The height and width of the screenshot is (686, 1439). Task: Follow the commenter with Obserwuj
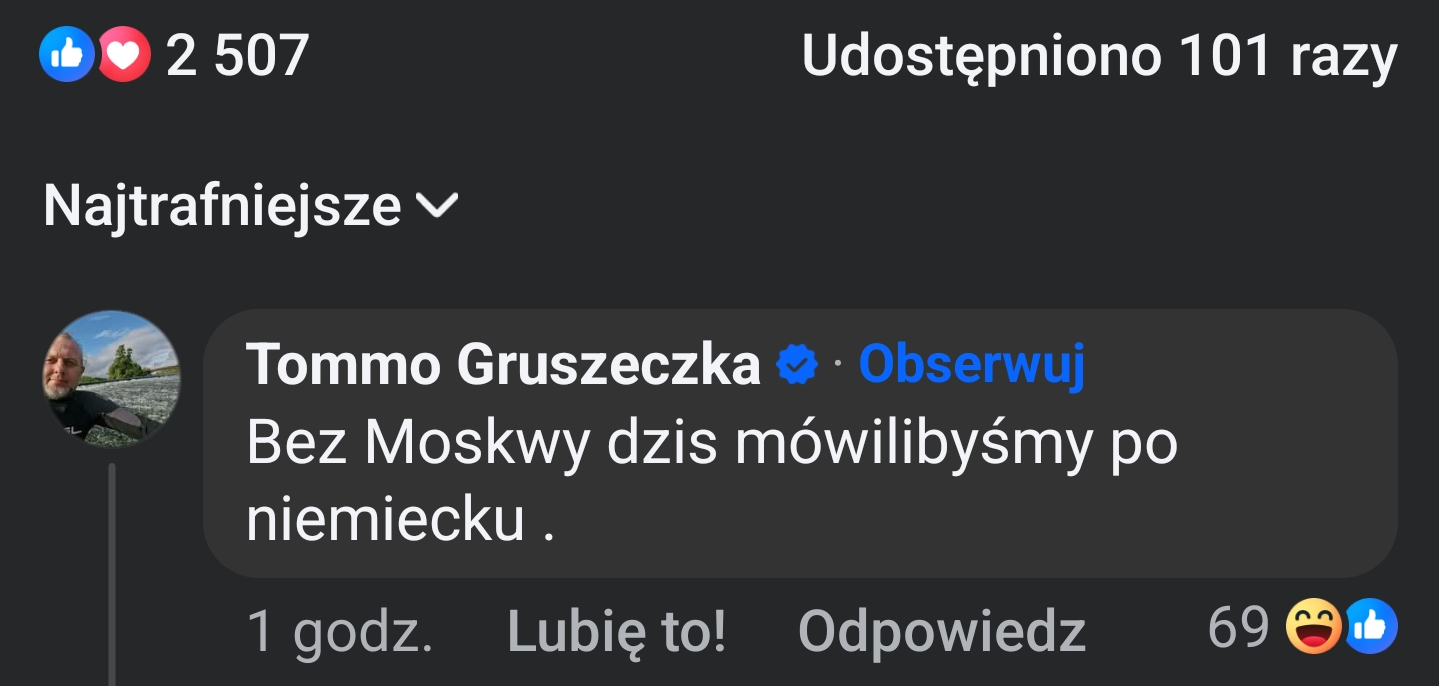click(971, 366)
